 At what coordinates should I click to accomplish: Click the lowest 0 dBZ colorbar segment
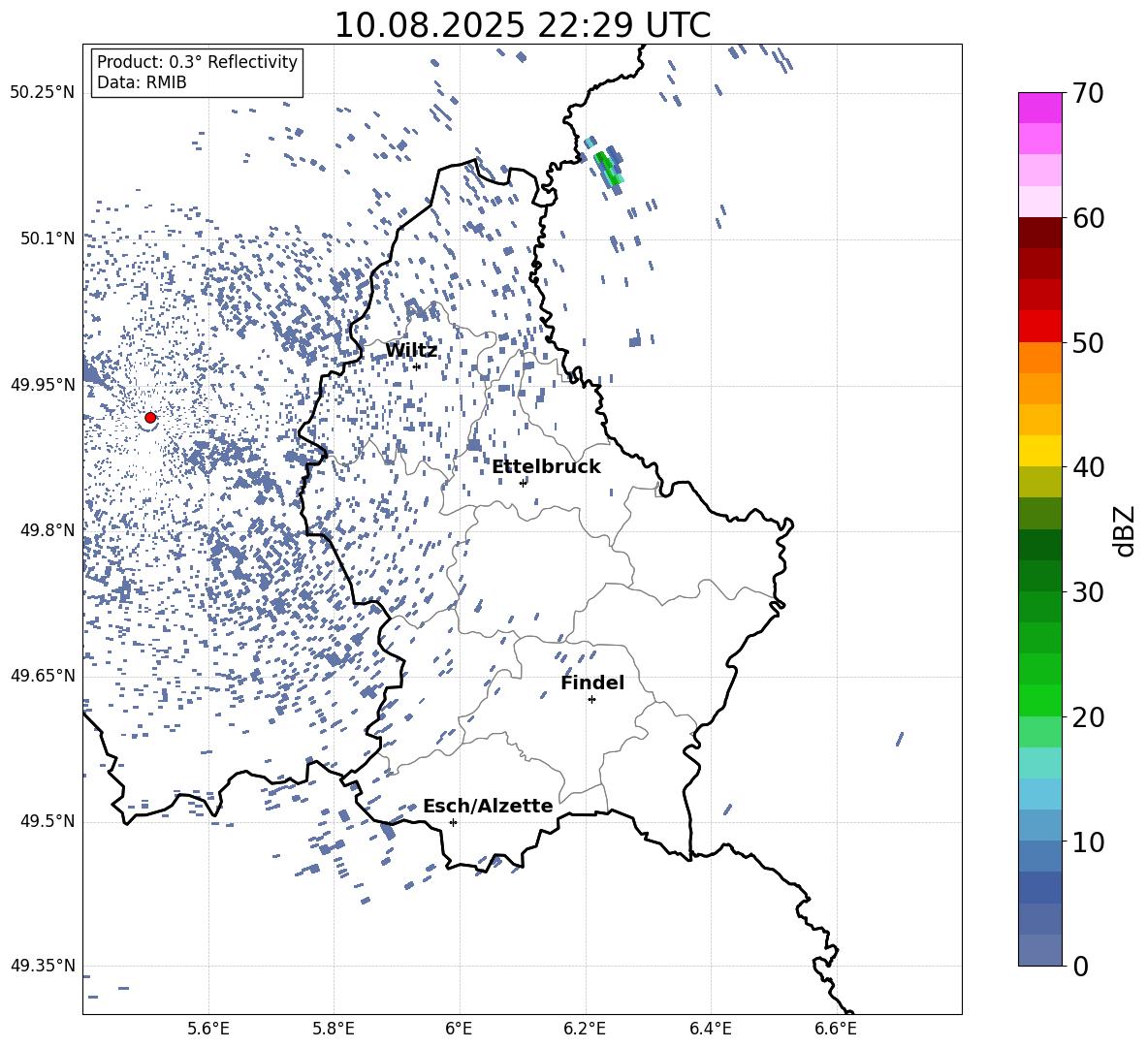click(x=1039, y=950)
